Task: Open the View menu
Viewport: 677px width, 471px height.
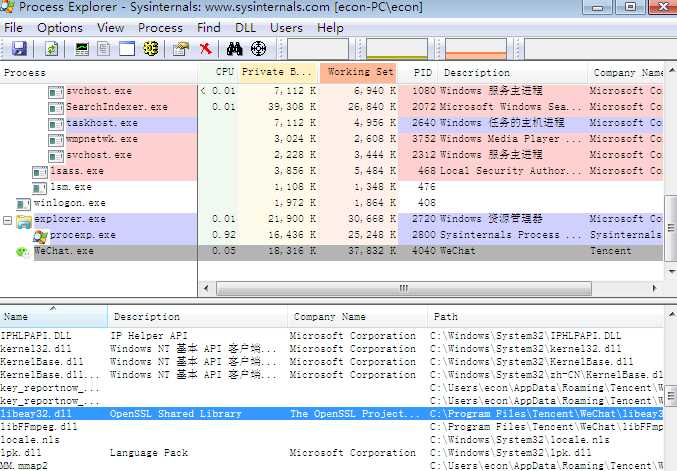Action: pos(111,28)
